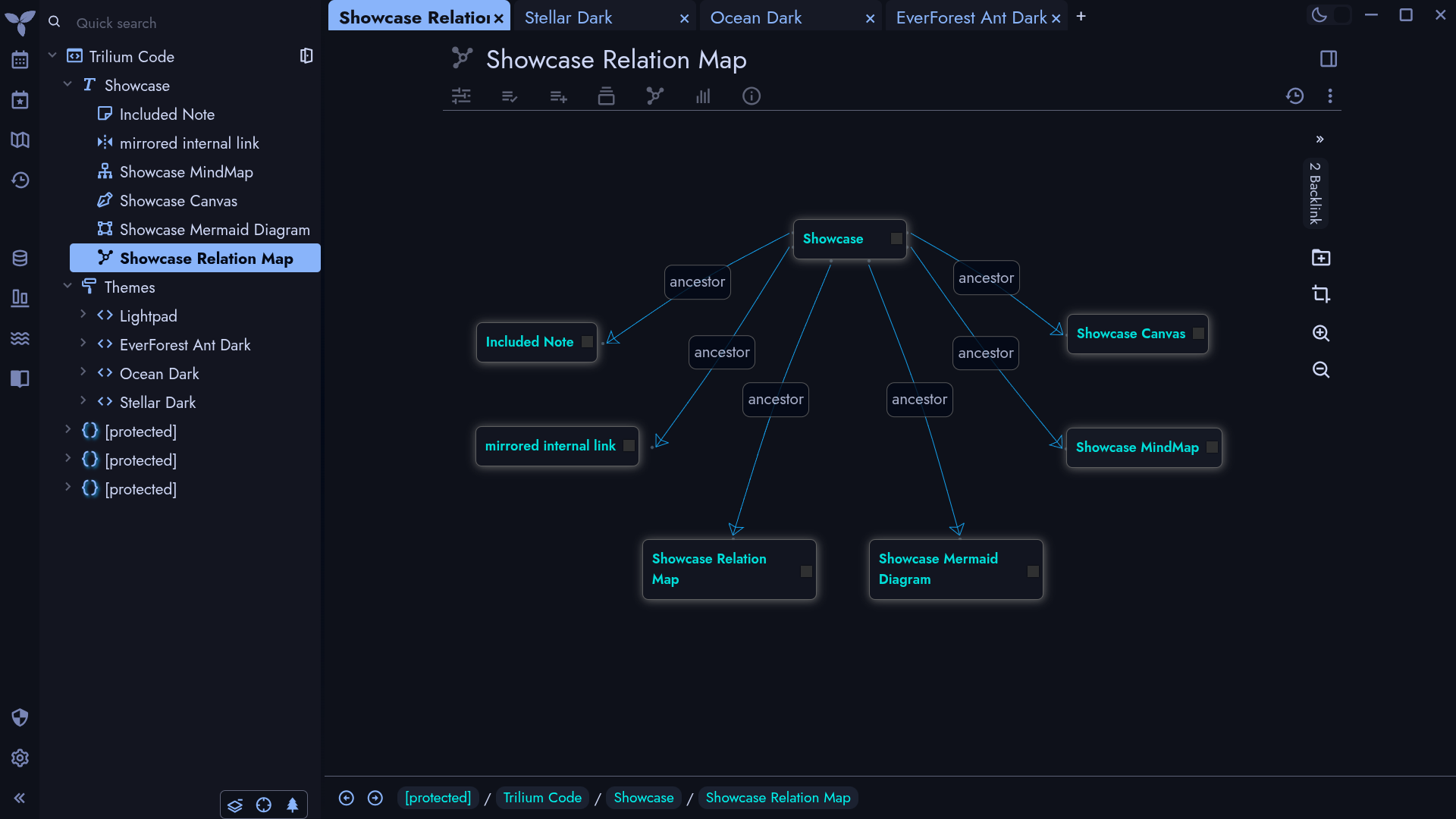Open the wave-pattern launcher icon
The width and height of the screenshot is (1456, 819).
coord(20,338)
